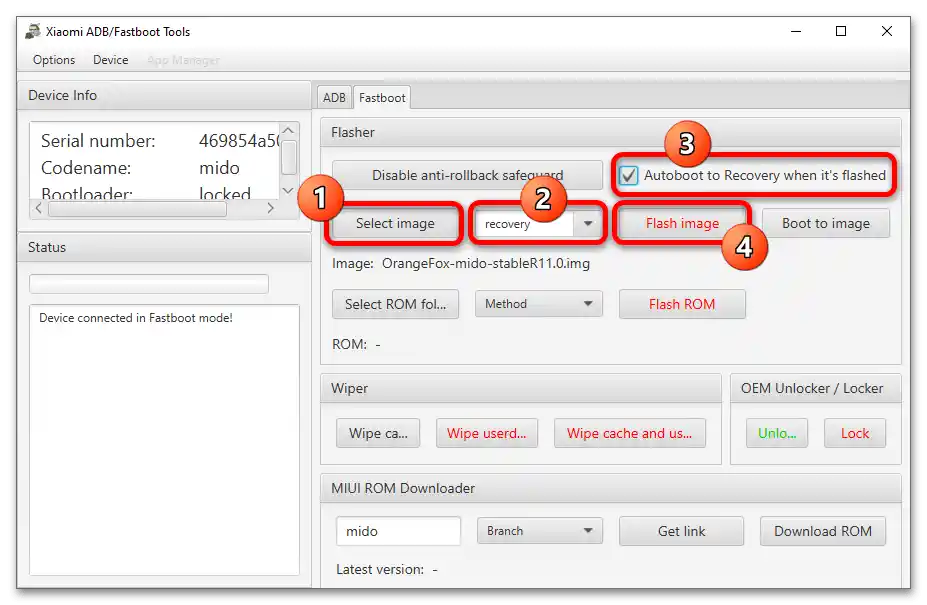
Task: Click the Device Info horizontal scrollbar thumb
Action: tap(137, 209)
